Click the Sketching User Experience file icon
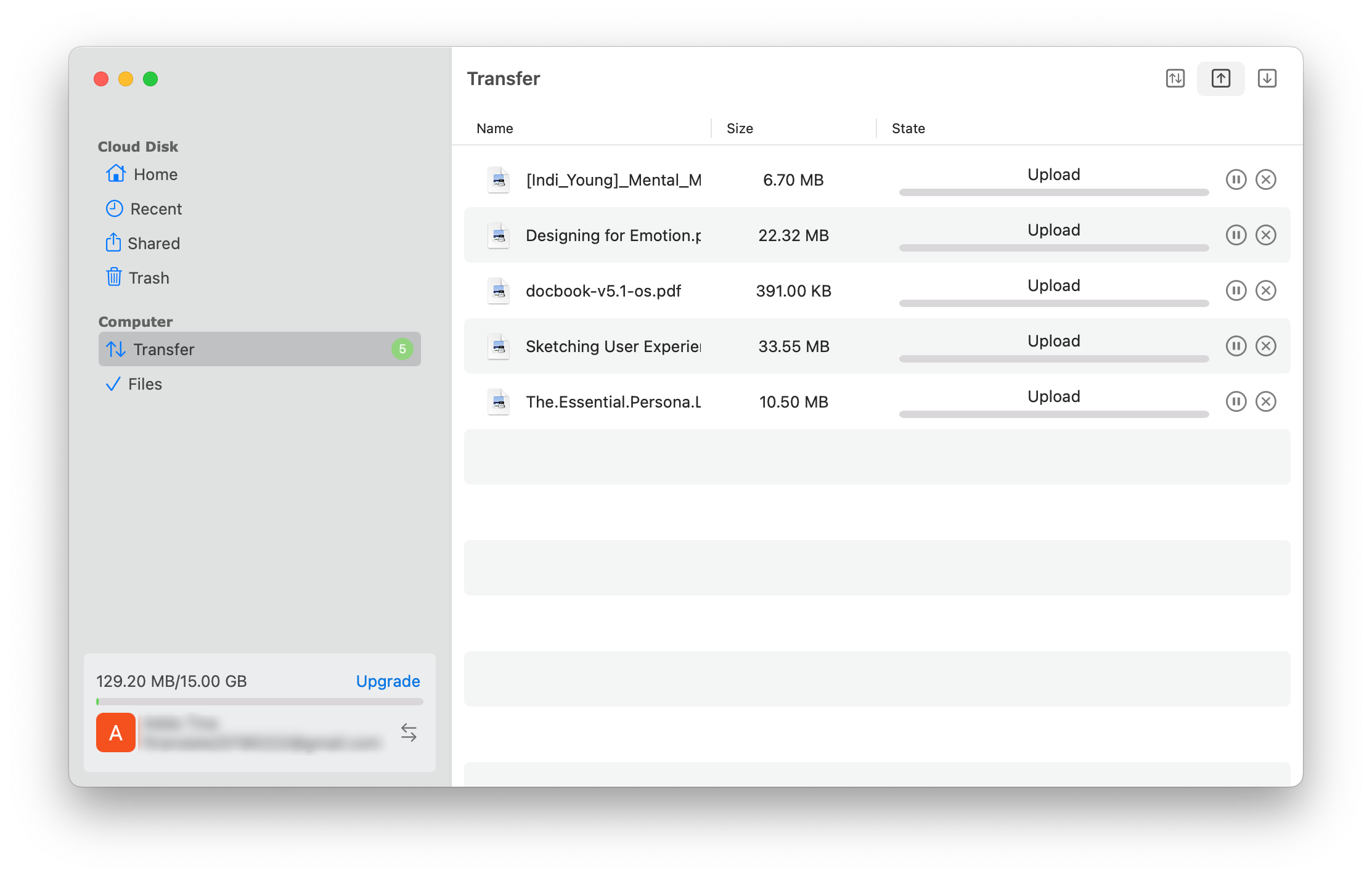The width and height of the screenshot is (1372, 878). [499, 347]
